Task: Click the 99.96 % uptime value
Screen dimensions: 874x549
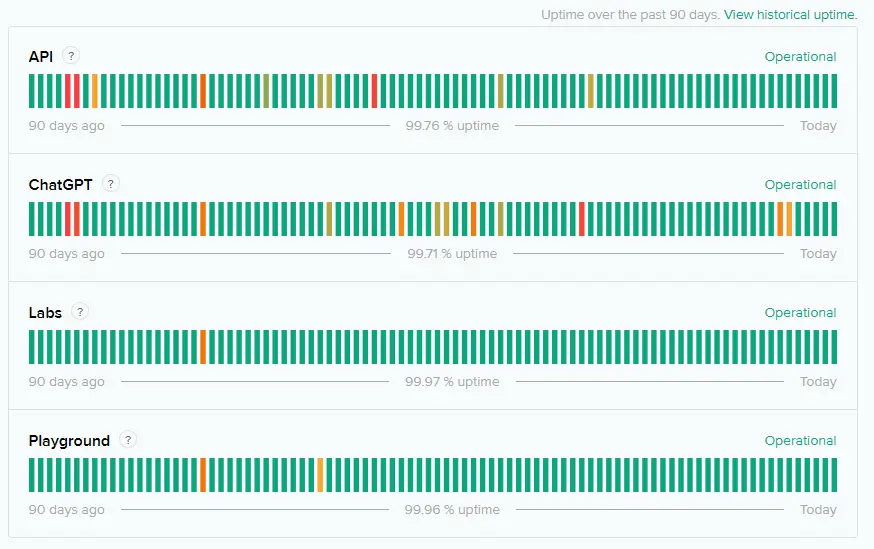Action: coord(452,509)
